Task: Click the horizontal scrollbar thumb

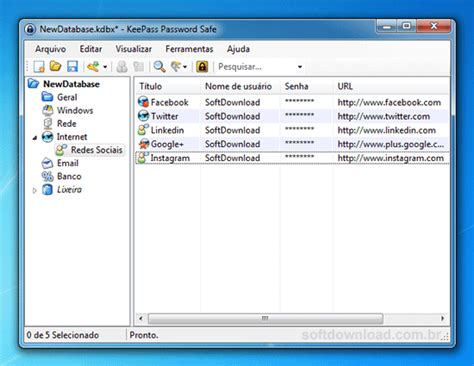Action: pyautogui.click(x=265, y=318)
